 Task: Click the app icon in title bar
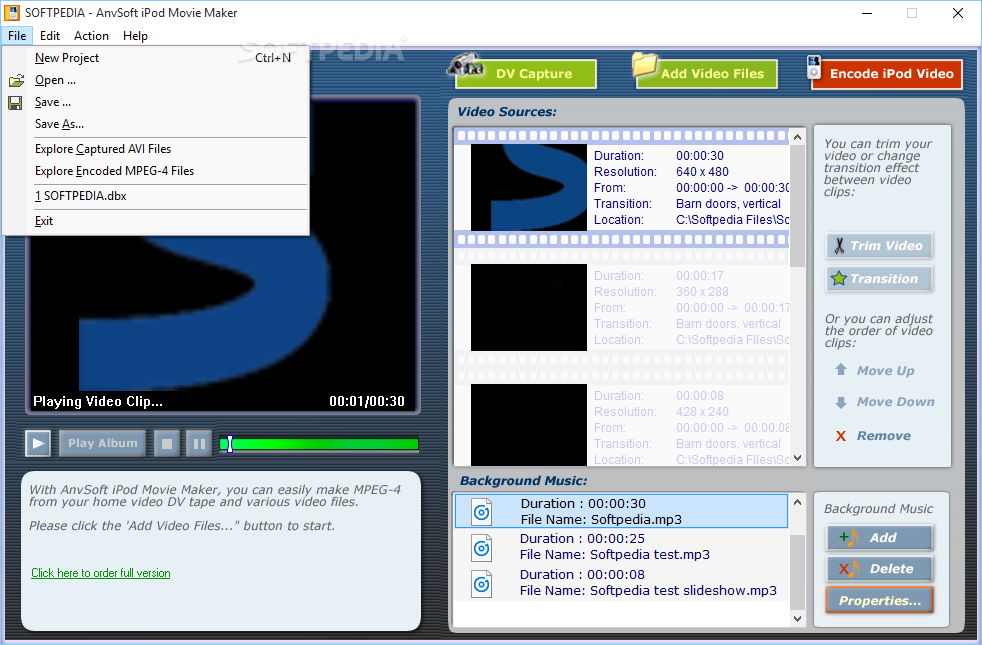(x=12, y=13)
